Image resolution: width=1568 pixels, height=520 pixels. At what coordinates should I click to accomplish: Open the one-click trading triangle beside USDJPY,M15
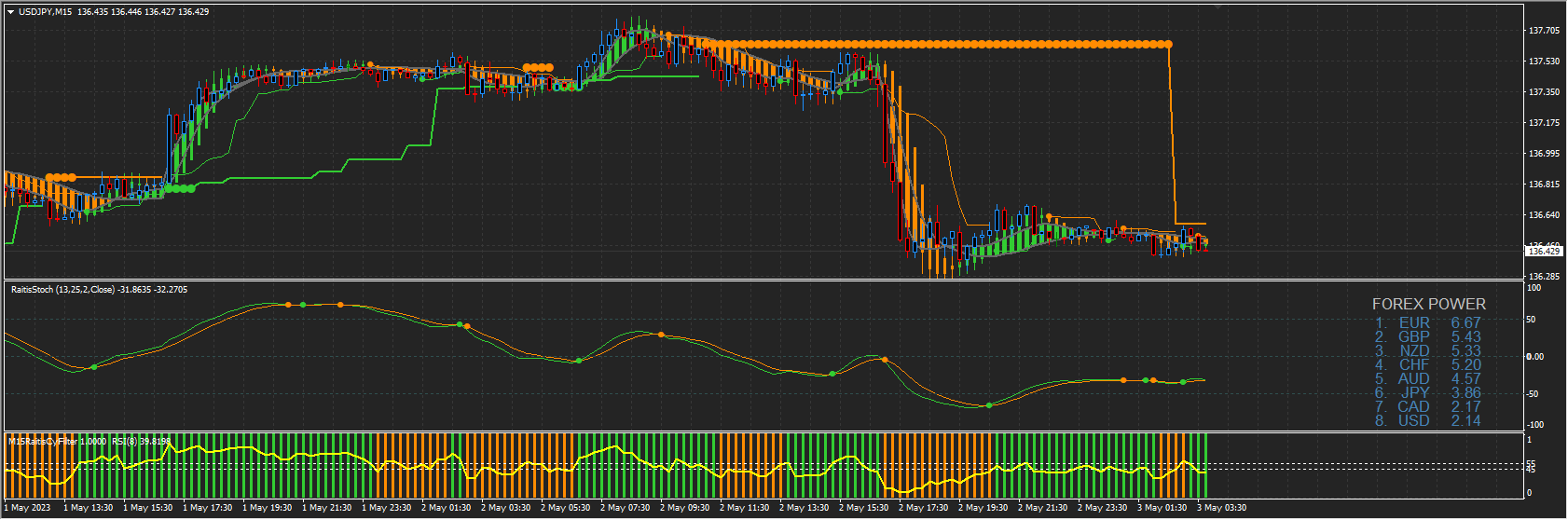pyautogui.click(x=10, y=12)
